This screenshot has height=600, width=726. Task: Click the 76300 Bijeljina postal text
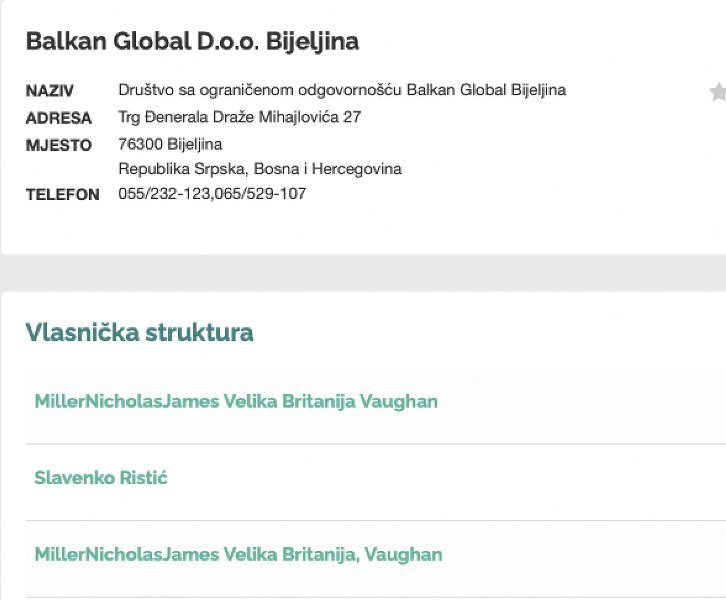pyautogui.click(x=170, y=144)
